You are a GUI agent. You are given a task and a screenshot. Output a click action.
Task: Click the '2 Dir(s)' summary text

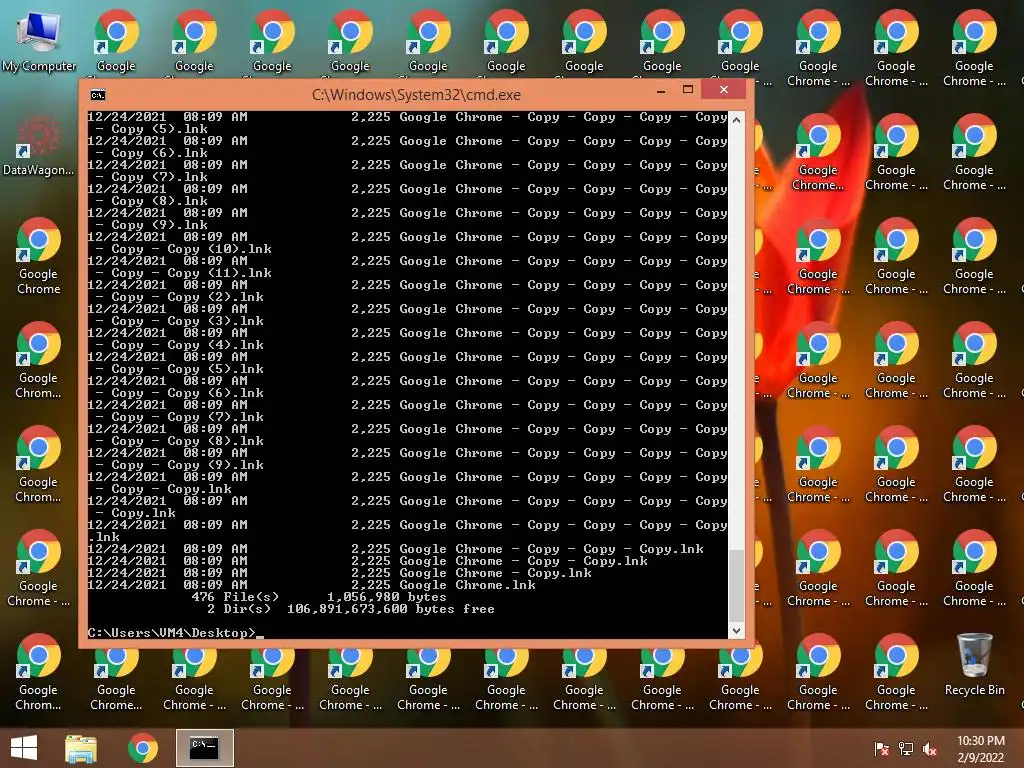[239, 609]
